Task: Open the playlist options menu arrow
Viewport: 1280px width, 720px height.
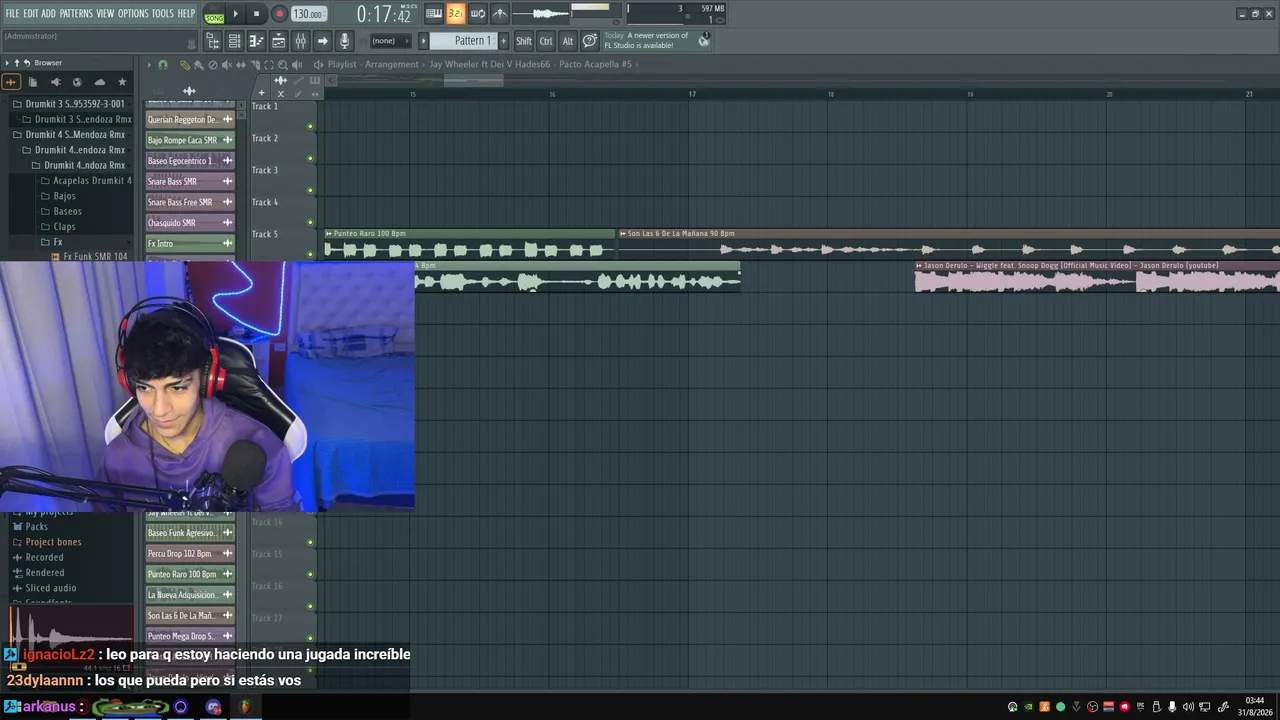Action: point(149,65)
